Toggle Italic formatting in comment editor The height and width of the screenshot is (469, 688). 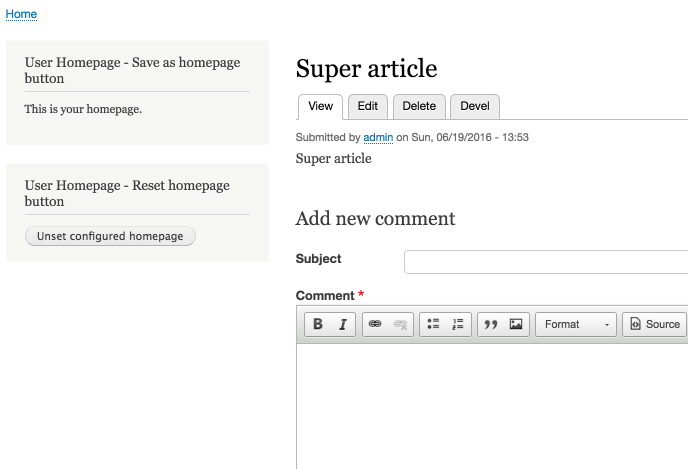tap(343, 324)
